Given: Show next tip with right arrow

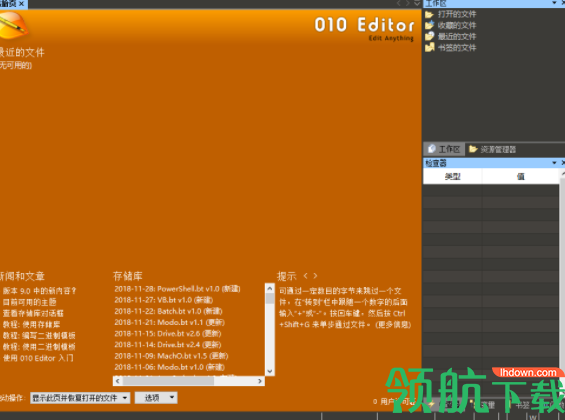Looking at the screenshot, I should 315,276.
